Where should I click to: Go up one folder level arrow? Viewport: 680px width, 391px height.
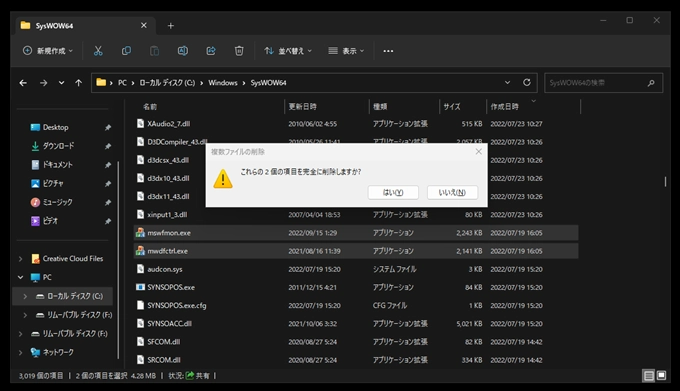(x=78, y=83)
